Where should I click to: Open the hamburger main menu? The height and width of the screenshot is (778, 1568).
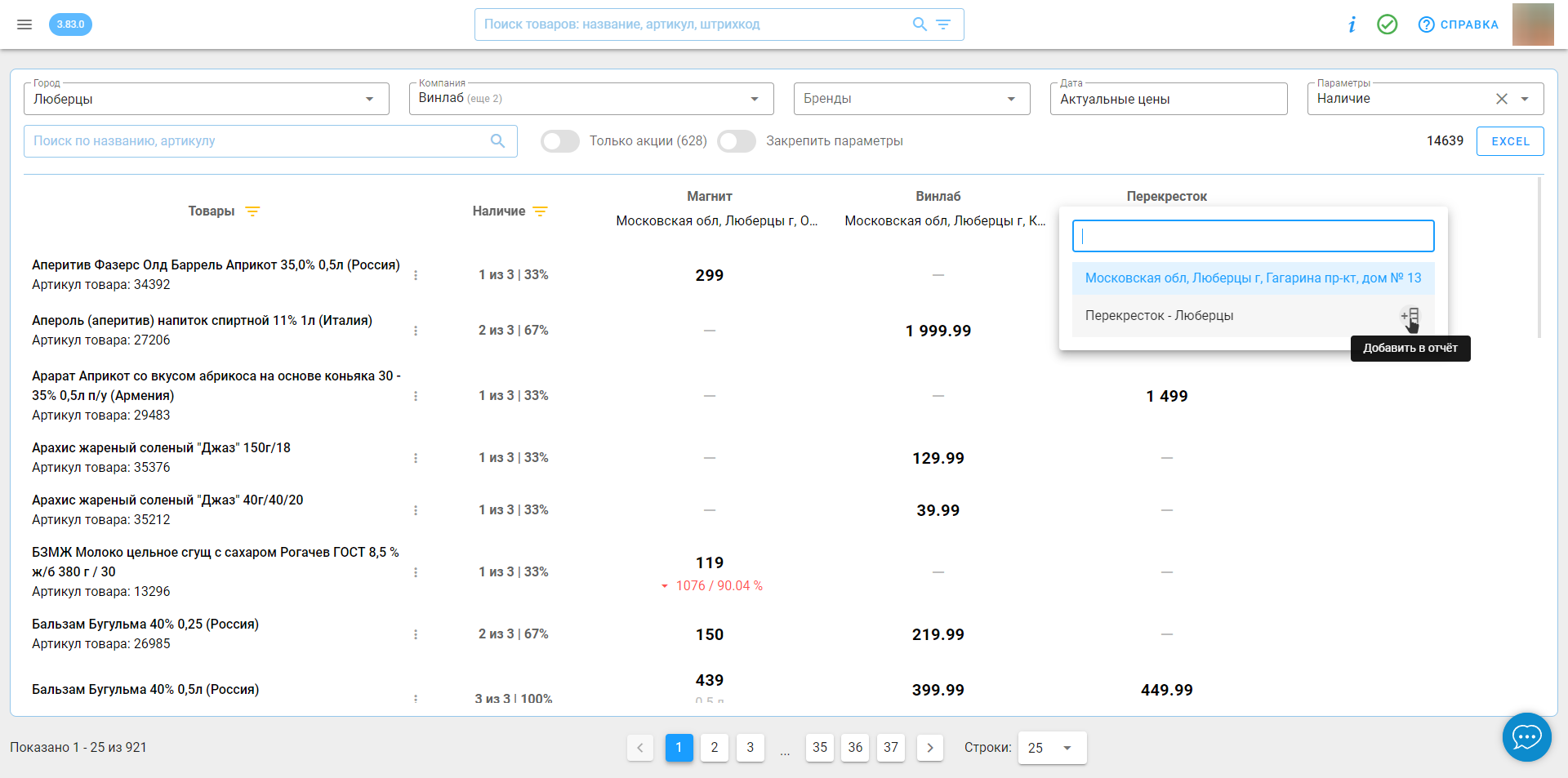coord(24,24)
